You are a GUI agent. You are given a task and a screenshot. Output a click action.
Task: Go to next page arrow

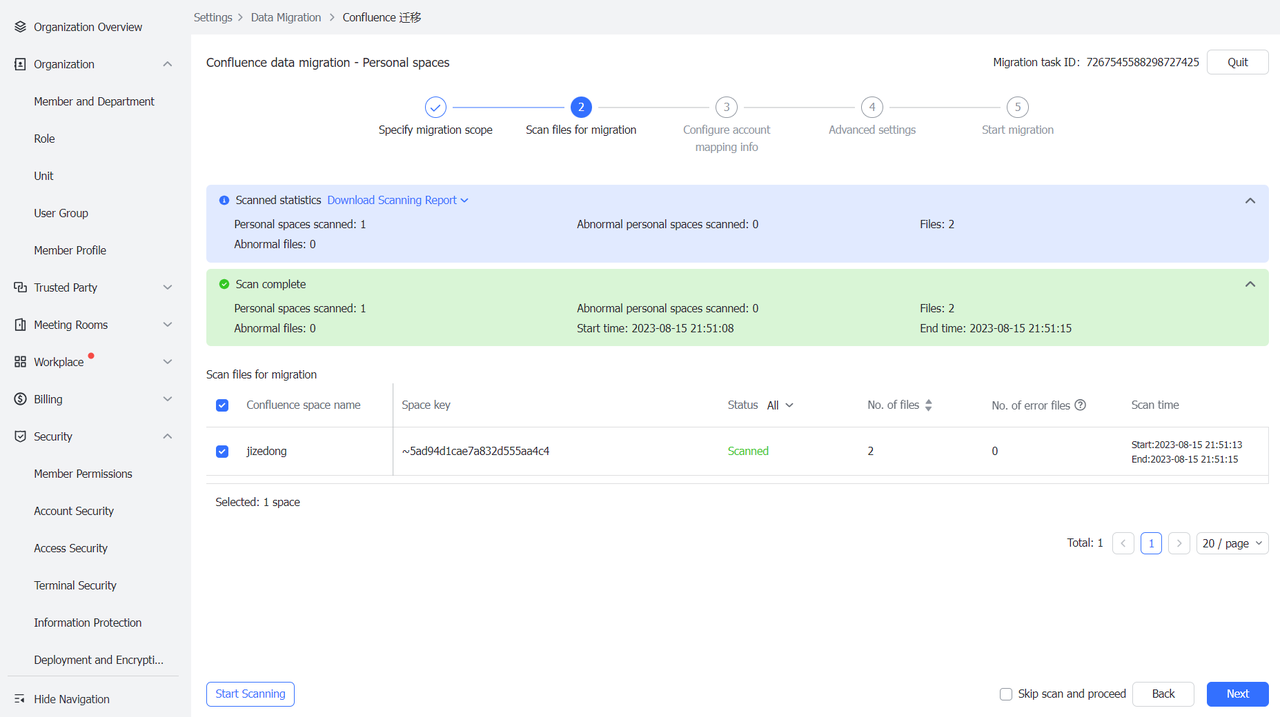[1179, 543]
